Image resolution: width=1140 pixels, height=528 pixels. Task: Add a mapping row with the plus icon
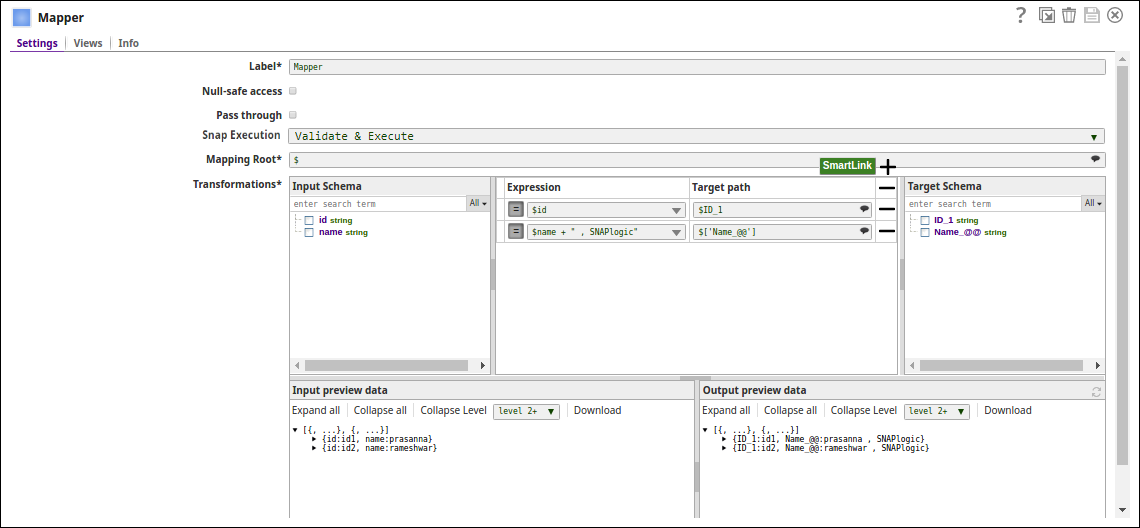point(887,167)
